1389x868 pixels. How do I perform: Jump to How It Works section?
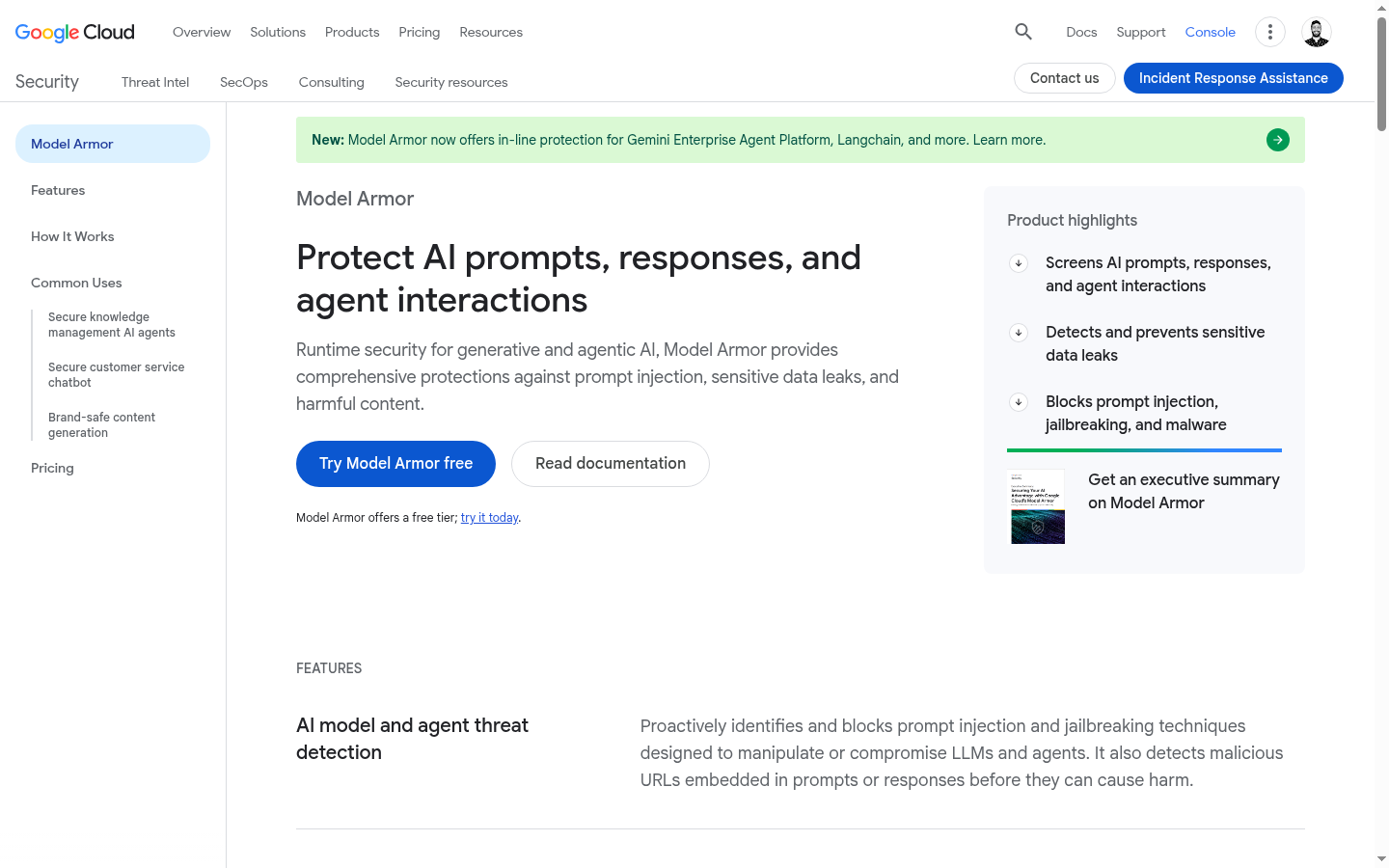[x=72, y=236]
